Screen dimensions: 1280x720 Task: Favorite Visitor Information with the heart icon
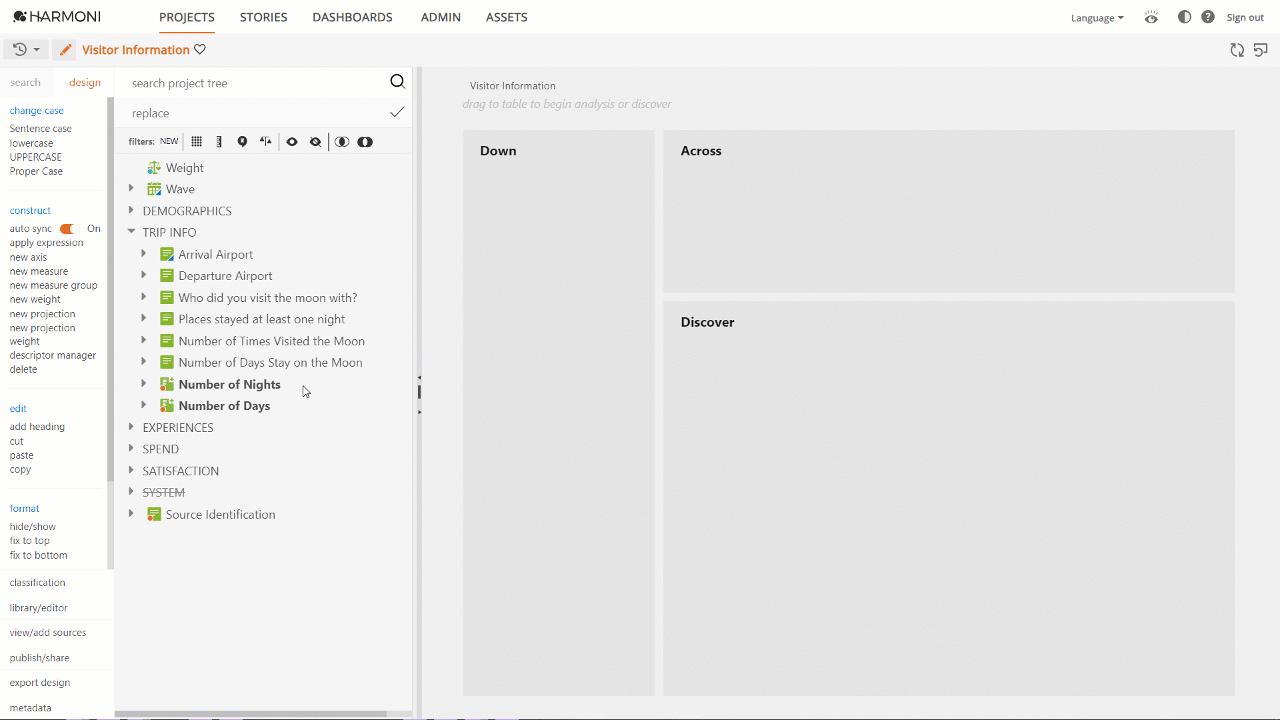pyautogui.click(x=200, y=50)
